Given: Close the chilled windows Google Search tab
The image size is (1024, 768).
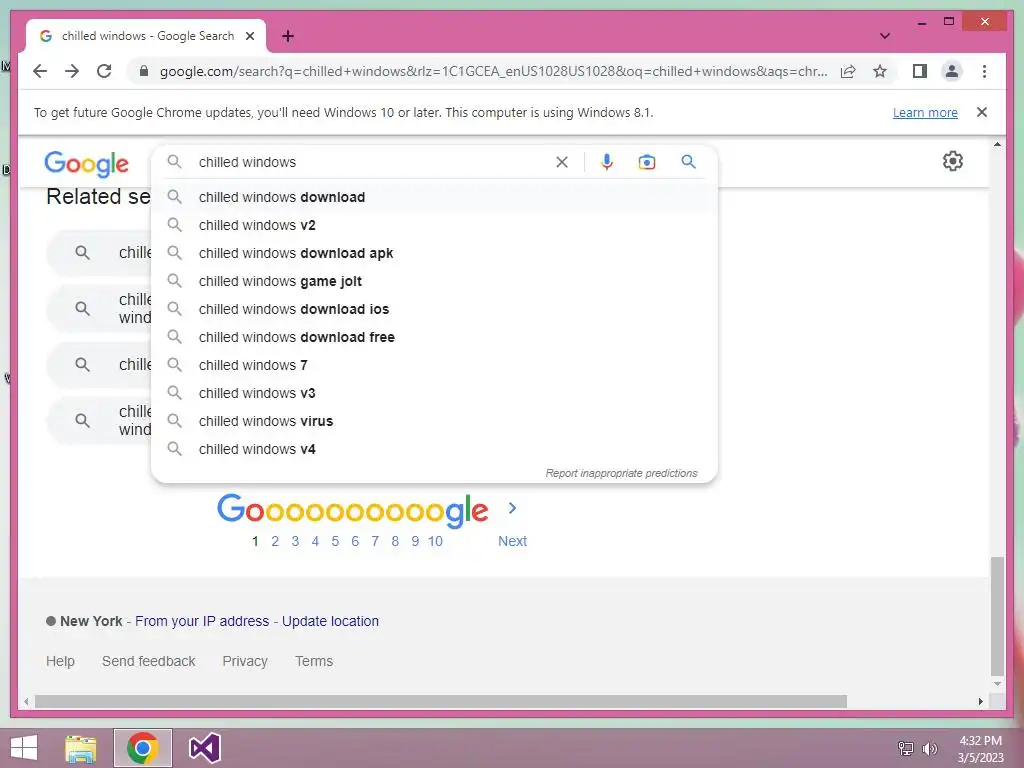Looking at the screenshot, I should coord(249,36).
